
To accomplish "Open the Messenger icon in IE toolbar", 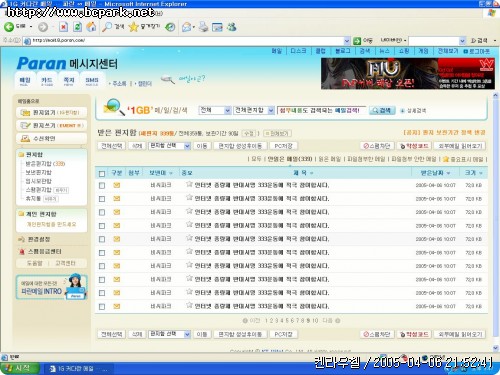I will pos(232,27).
